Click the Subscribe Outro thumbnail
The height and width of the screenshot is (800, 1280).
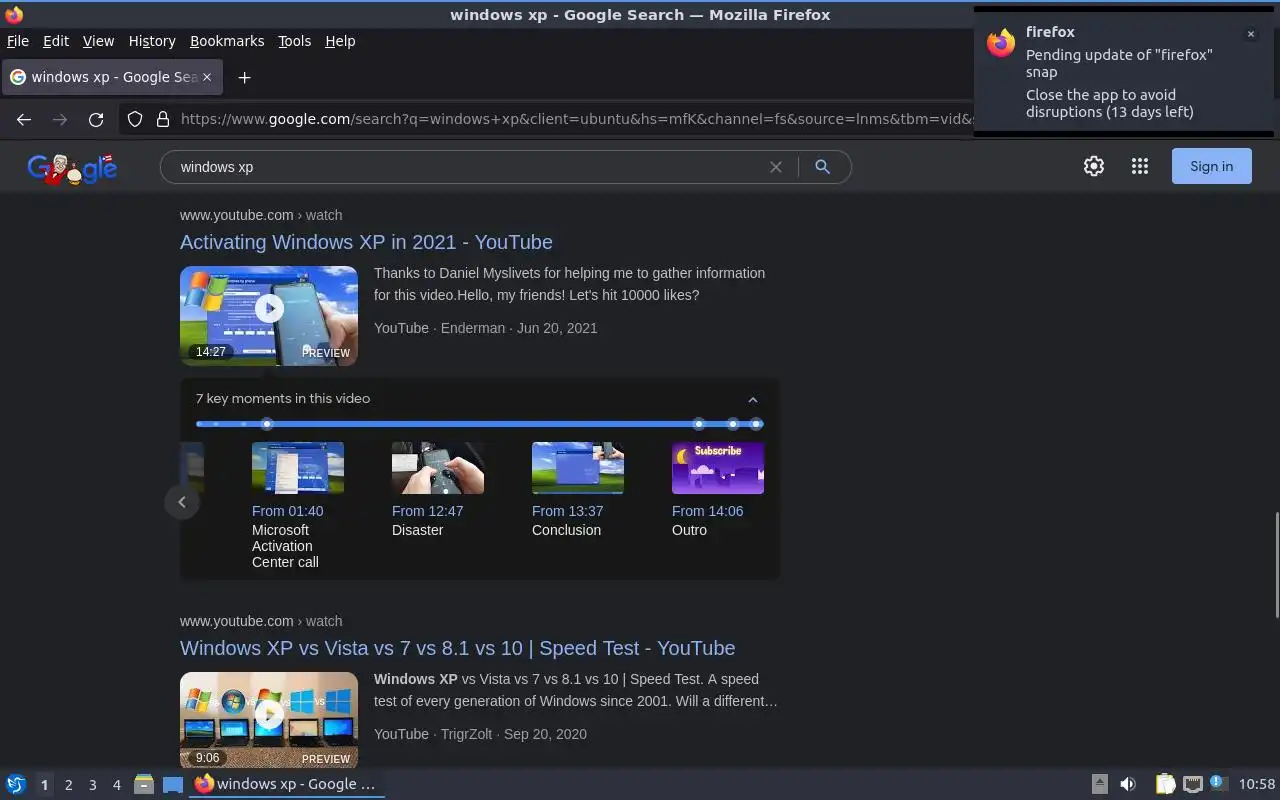pyautogui.click(x=718, y=468)
